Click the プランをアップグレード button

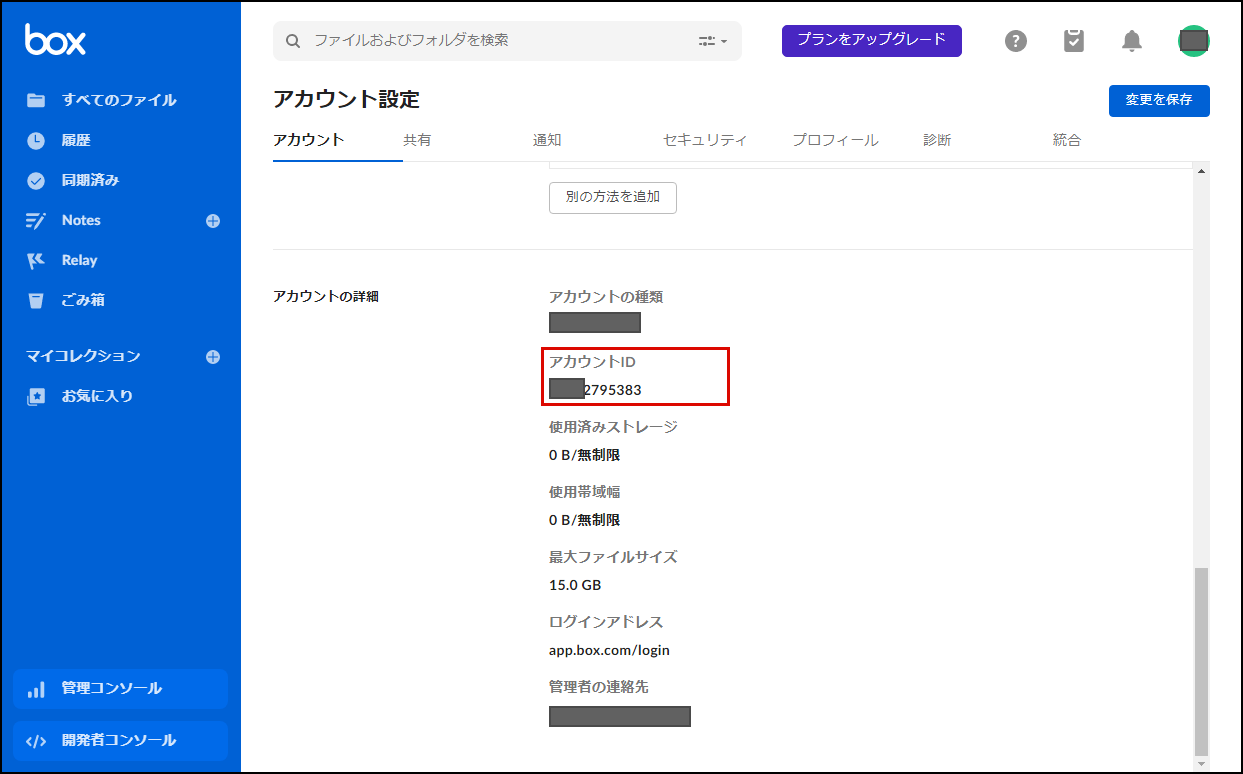pos(871,40)
